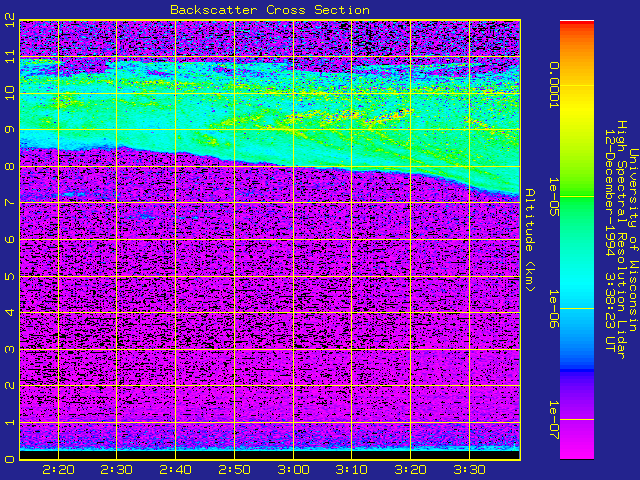The image size is (640, 480).
Task: Click the colorbar label 1e-07
Action: point(553,420)
